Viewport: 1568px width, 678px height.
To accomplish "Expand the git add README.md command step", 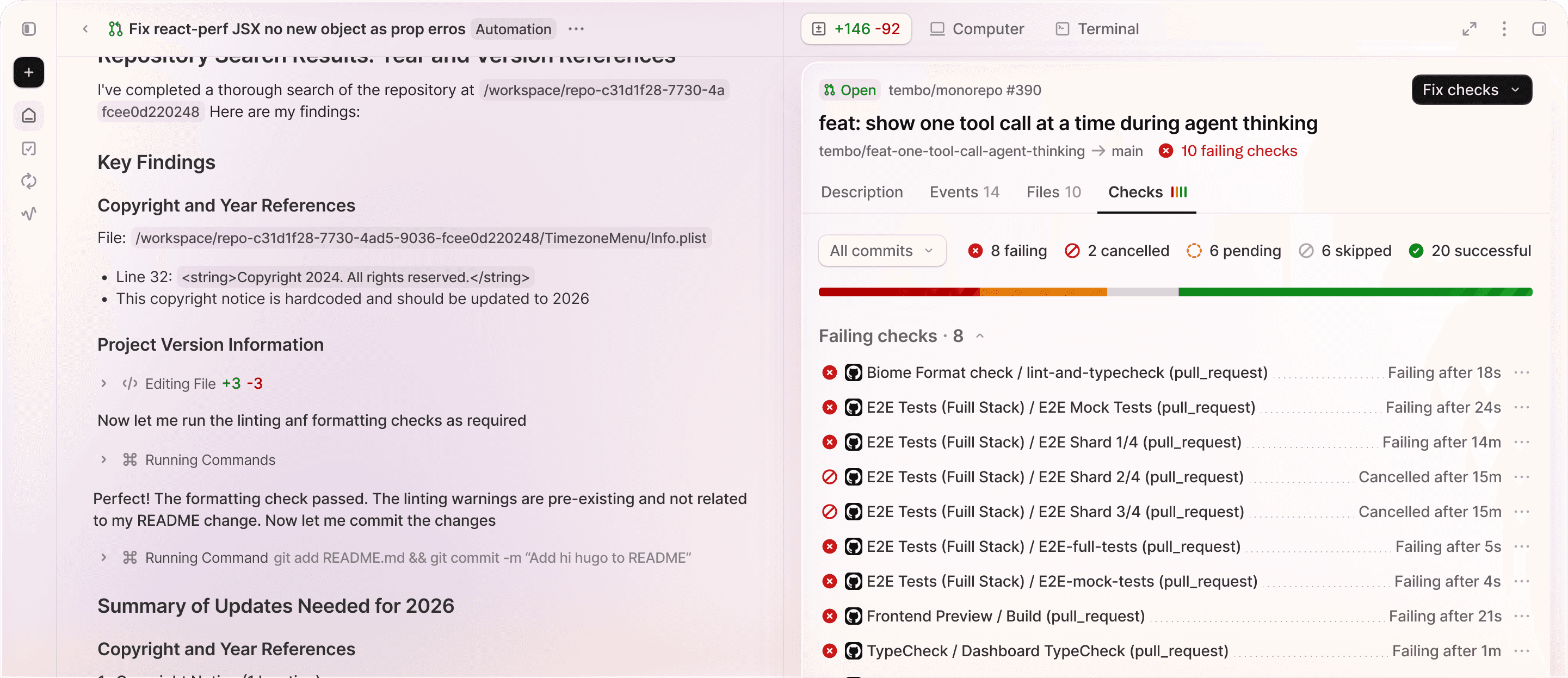I will [x=103, y=558].
